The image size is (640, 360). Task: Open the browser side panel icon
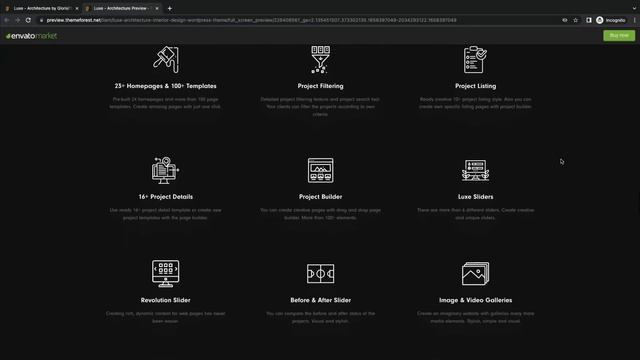tap(589, 20)
